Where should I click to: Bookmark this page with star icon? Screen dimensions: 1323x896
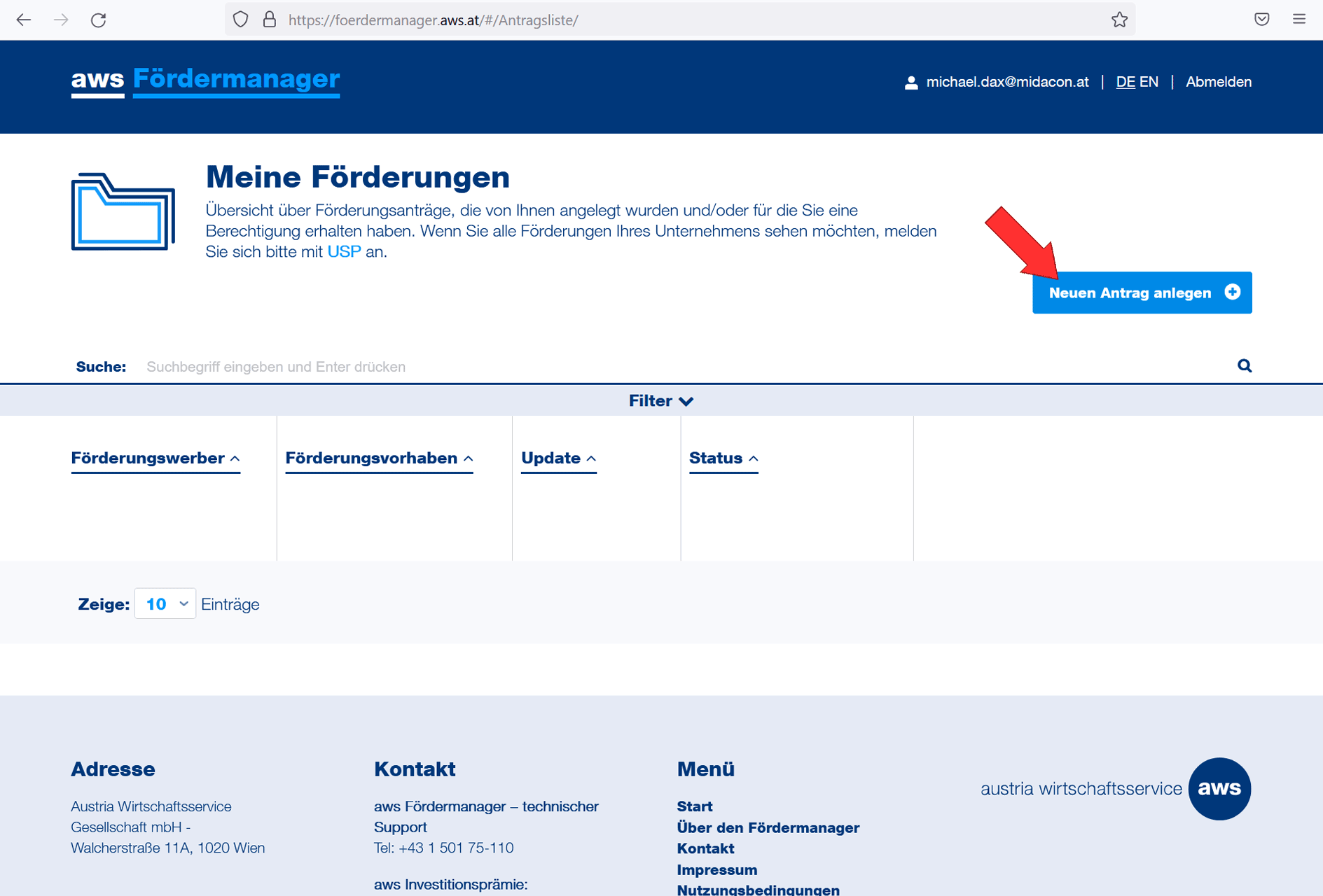(x=1119, y=20)
